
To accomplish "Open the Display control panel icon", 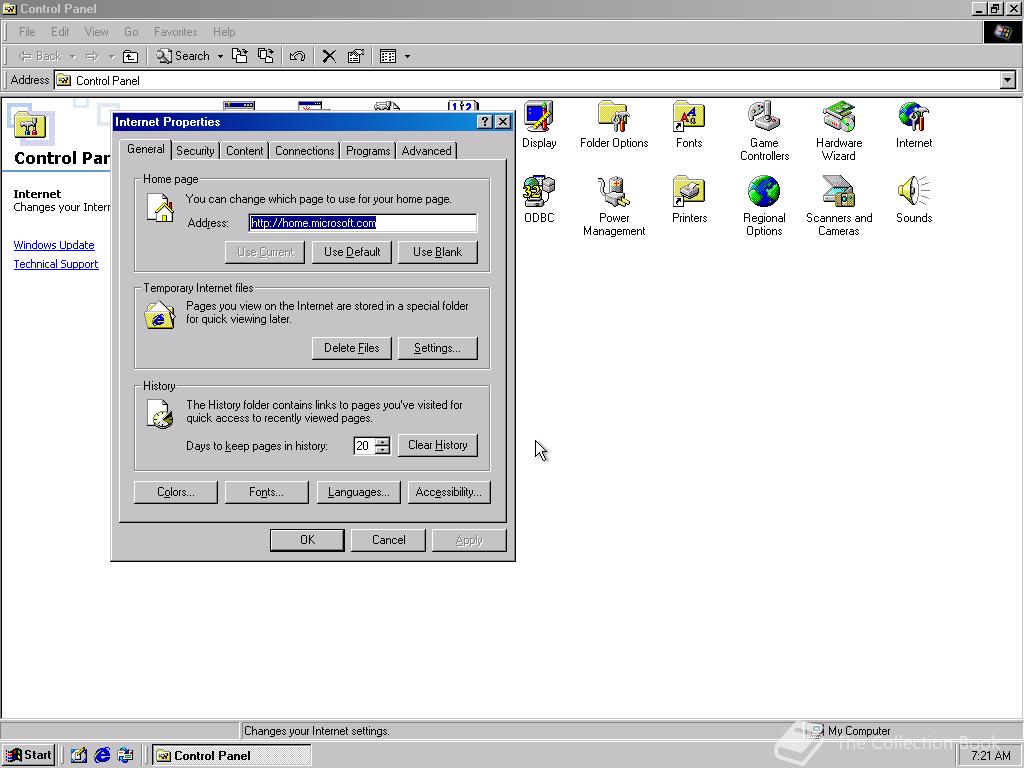I will [x=539, y=125].
